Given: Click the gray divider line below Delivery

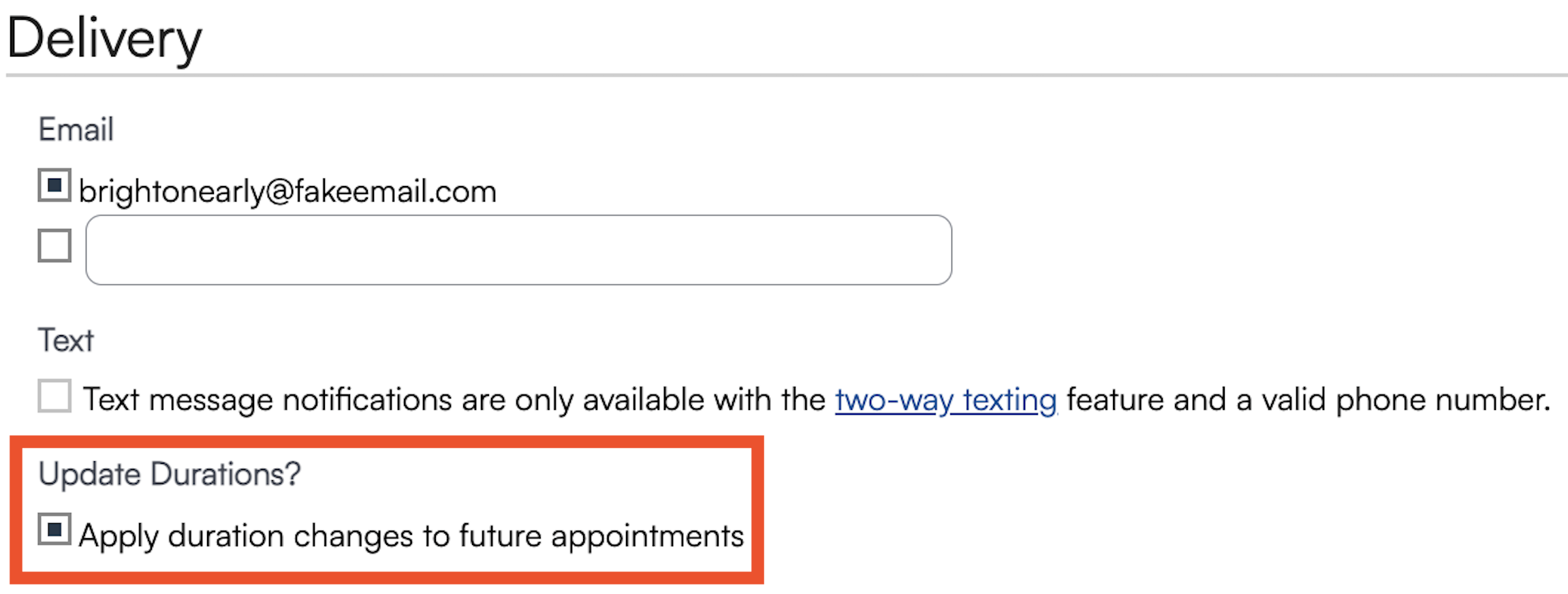Looking at the screenshot, I should pos(783,75).
